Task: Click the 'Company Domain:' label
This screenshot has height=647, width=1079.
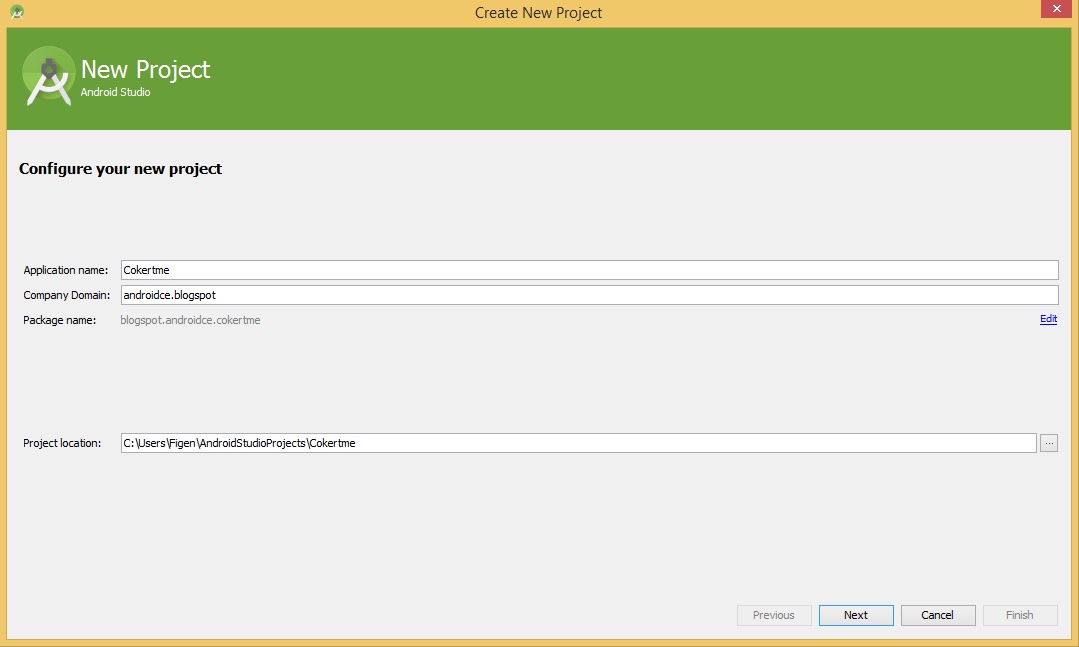Action: (66, 295)
